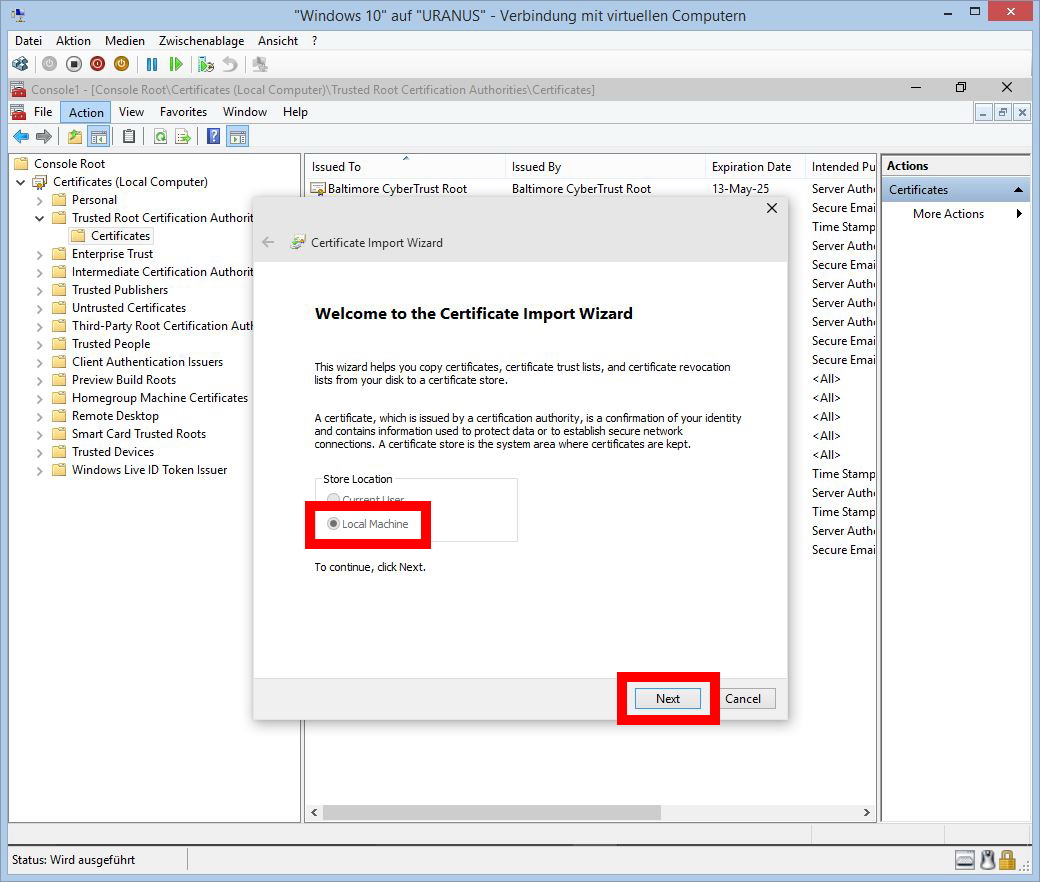Expand the Enterprise Trust tree node
Viewport: 1040px width, 882px height.
tap(40, 254)
